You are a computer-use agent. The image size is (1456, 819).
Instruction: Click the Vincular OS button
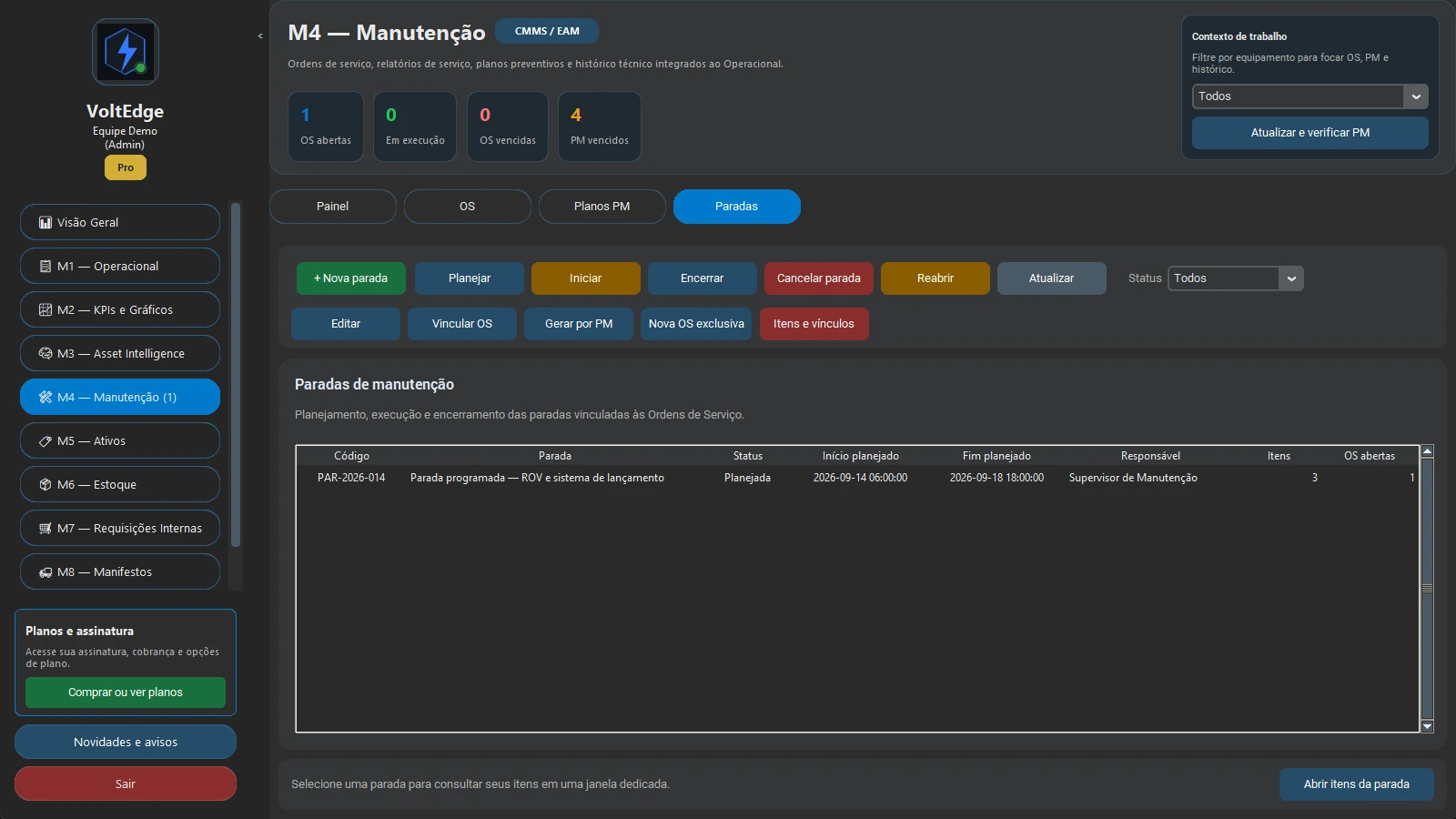point(462,324)
